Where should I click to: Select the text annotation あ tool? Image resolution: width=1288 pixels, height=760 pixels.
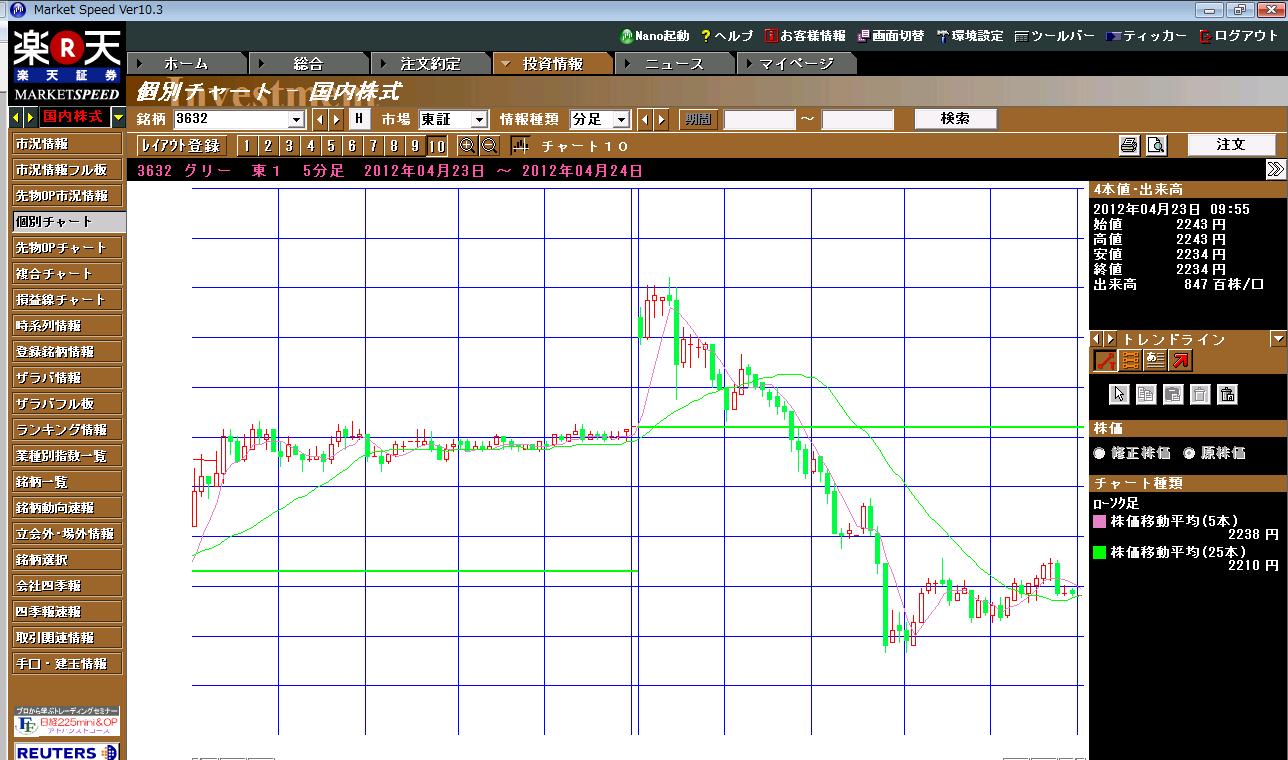coord(1155,360)
